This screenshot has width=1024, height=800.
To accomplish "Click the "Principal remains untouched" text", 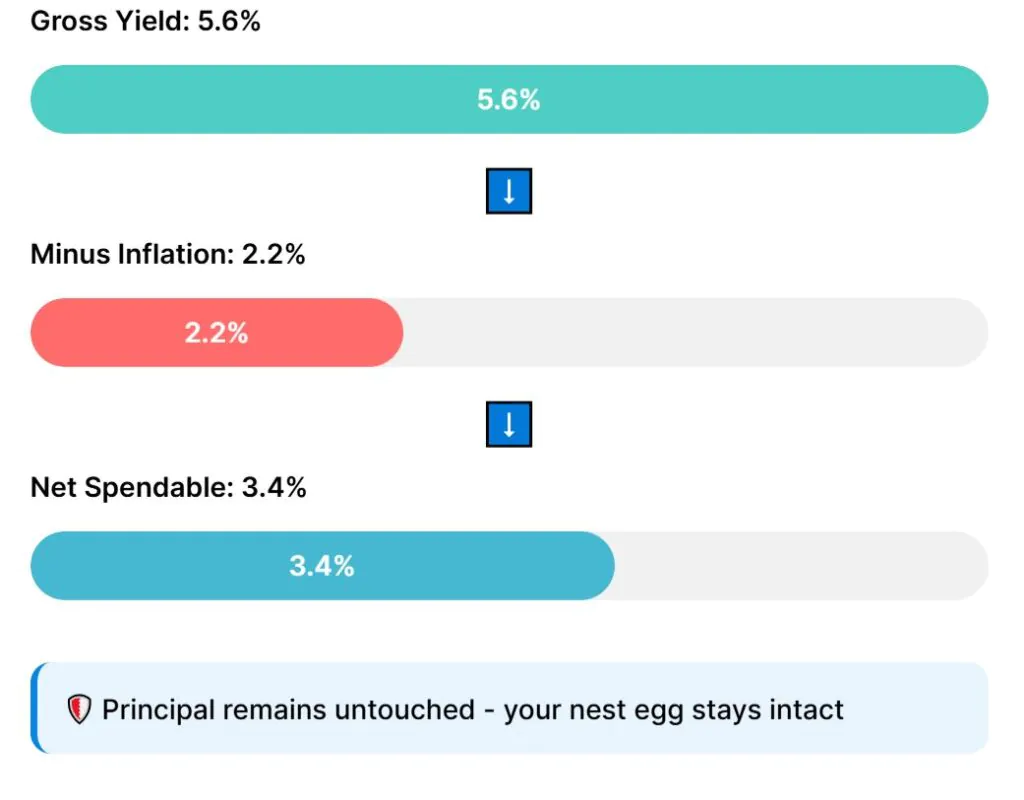I will [x=288, y=710].
